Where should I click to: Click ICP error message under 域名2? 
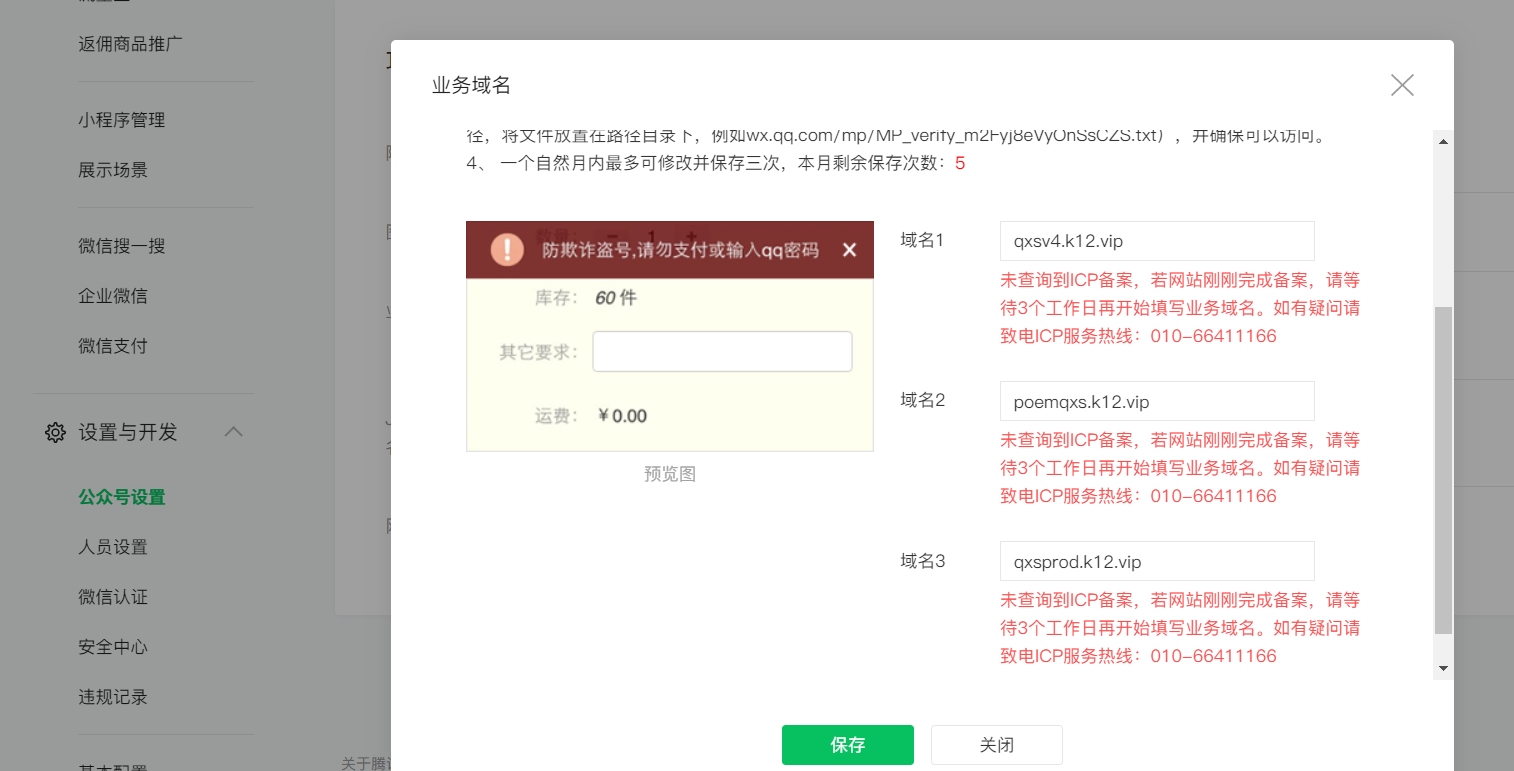coord(1180,468)
